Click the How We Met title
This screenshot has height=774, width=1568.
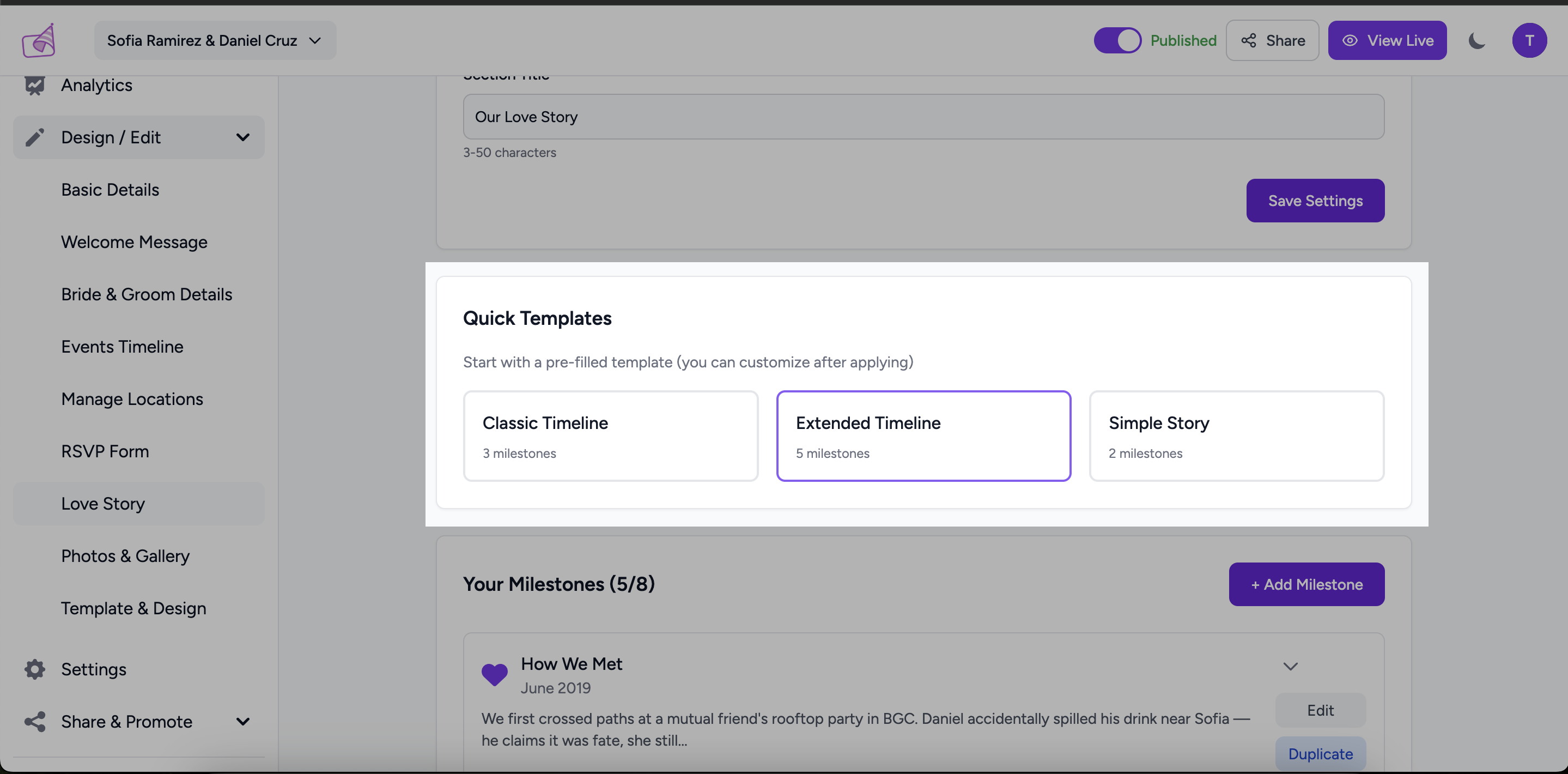click(x=571, y=663)
